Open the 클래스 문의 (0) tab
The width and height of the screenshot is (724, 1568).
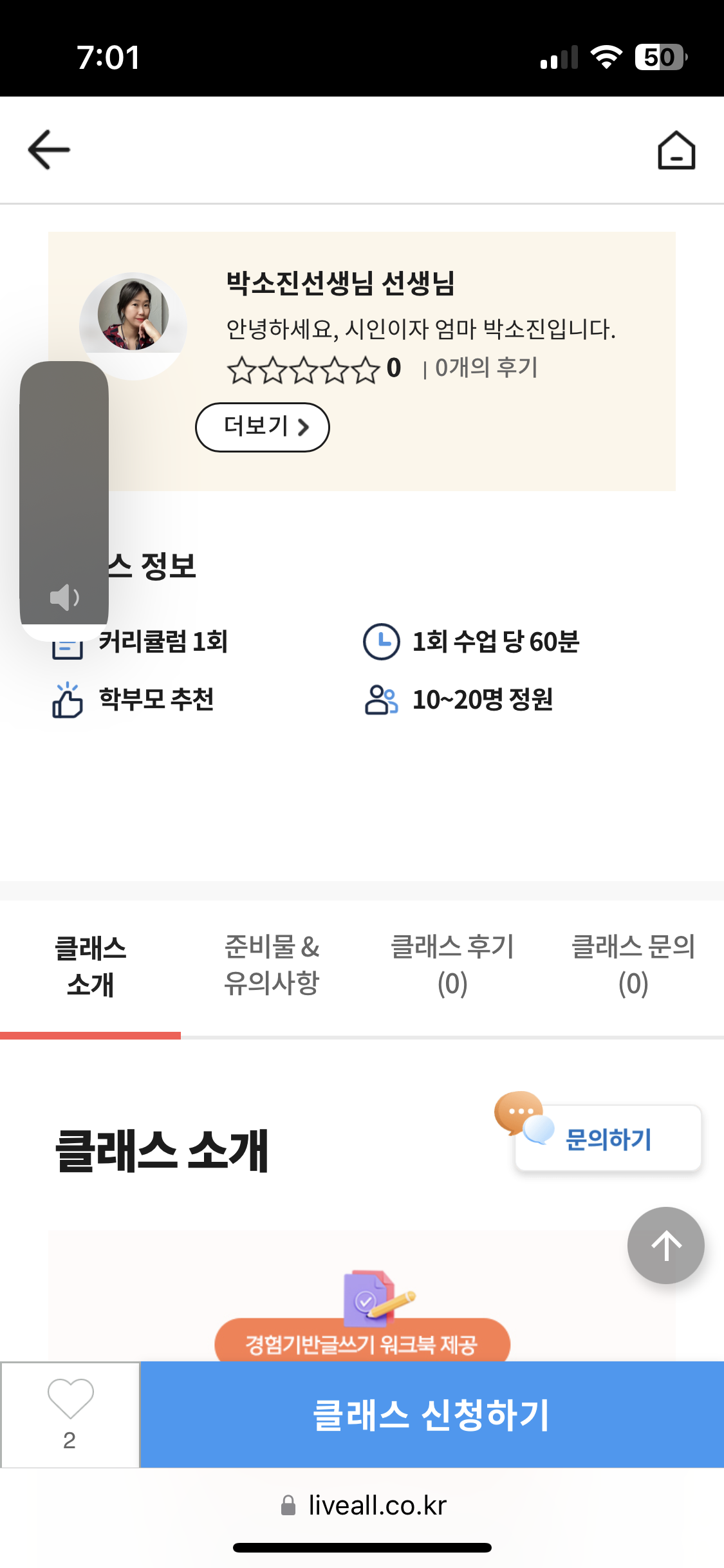(x=633, y=965)
